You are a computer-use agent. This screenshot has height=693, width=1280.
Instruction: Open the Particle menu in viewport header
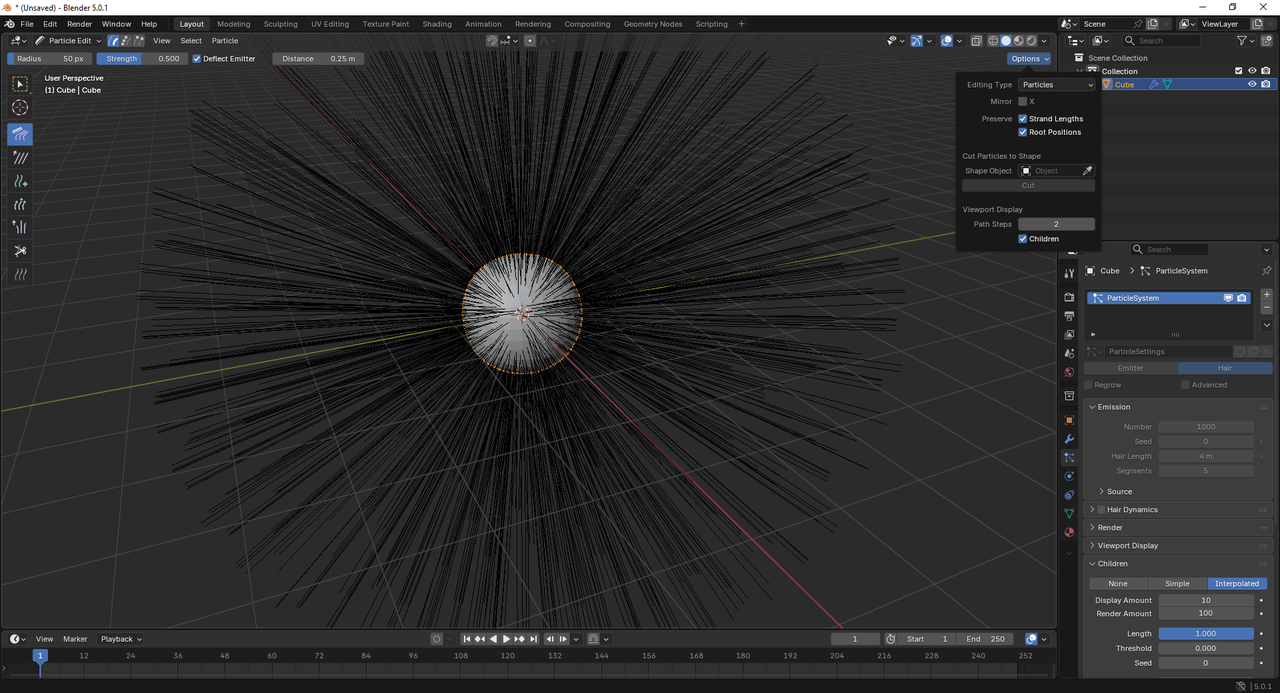(225, 41)
